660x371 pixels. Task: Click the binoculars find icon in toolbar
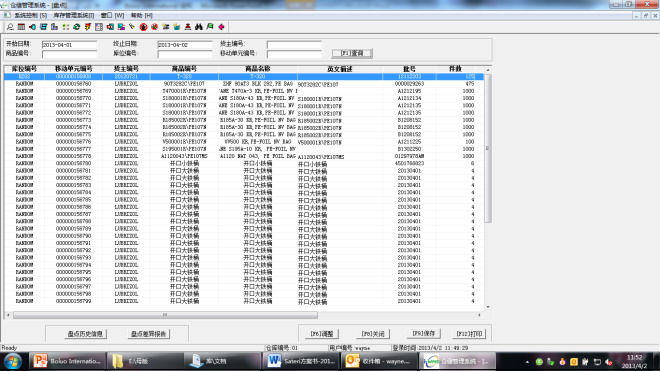click(198, 27)
